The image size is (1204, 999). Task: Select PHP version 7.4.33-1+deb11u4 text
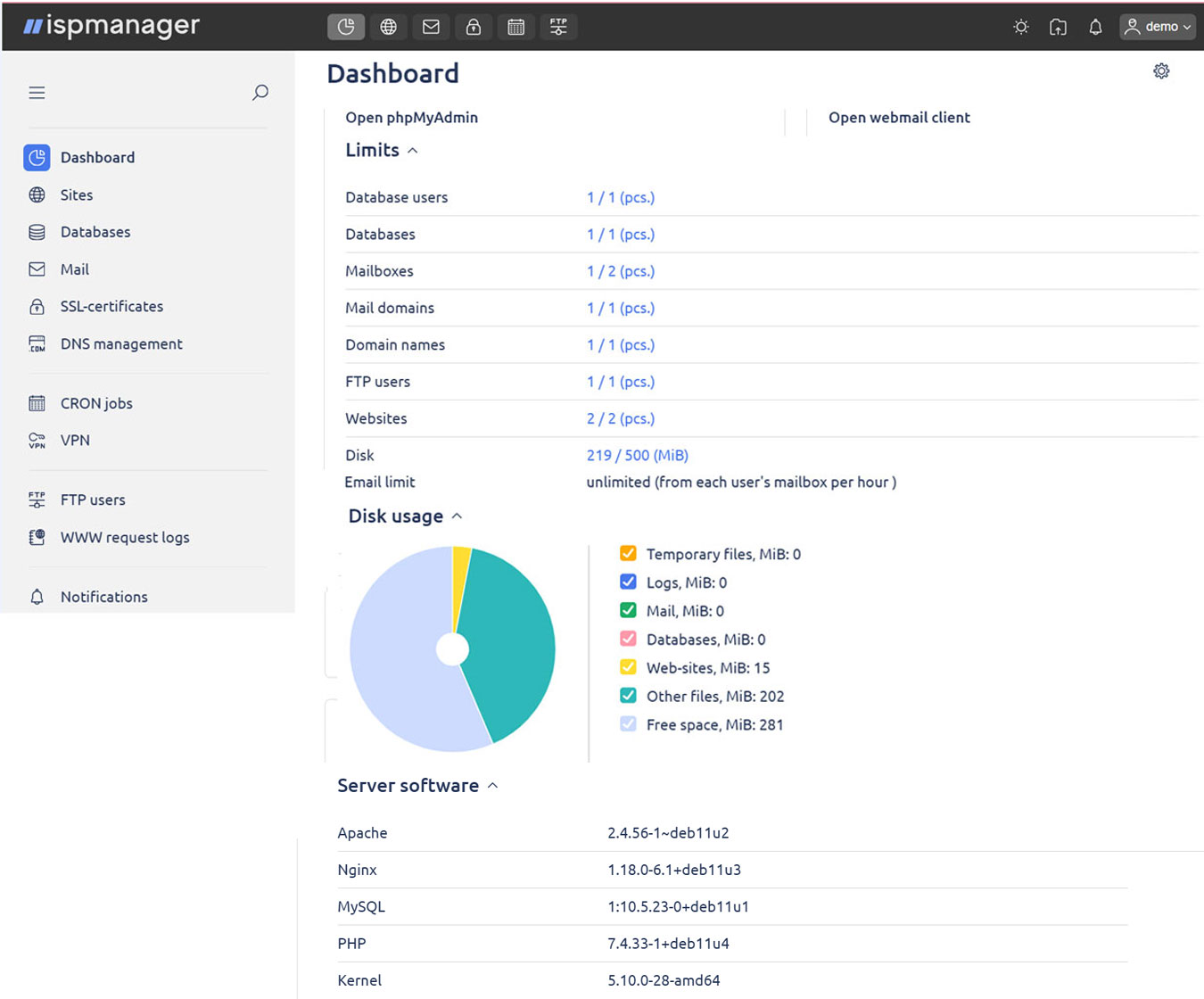tap(668, 944)
